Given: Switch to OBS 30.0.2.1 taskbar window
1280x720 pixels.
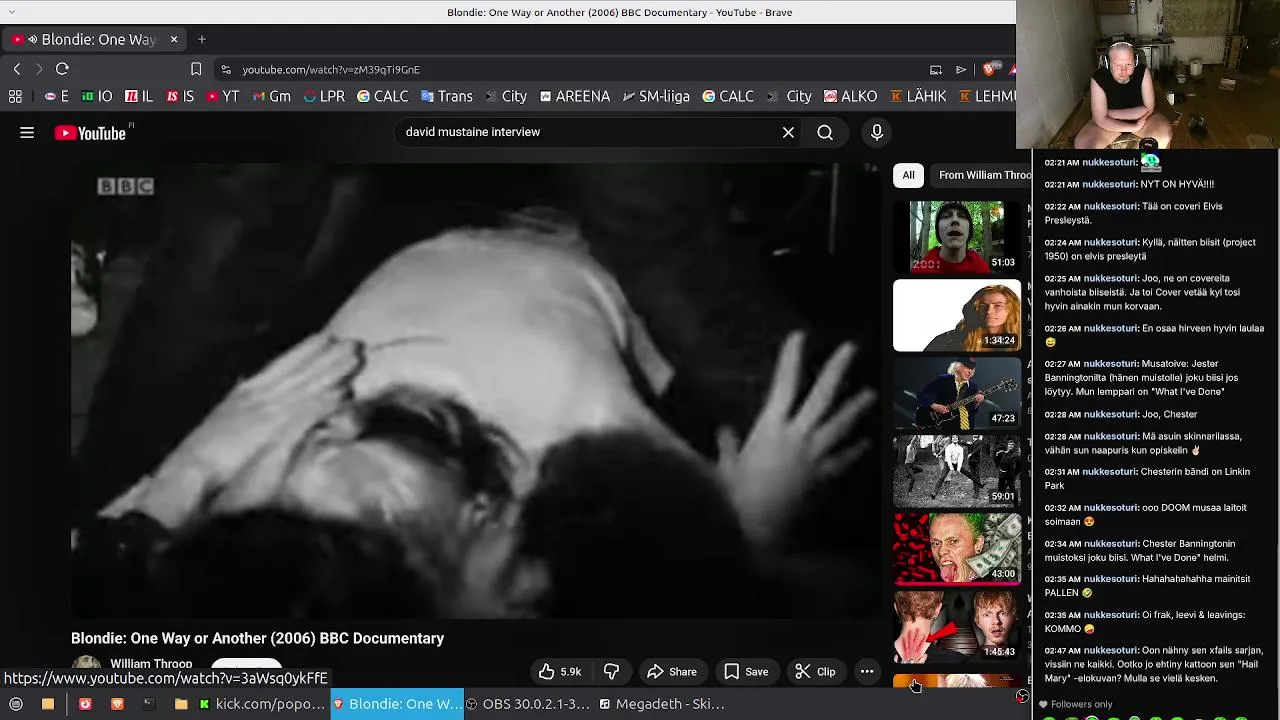Looking at the screenshot, I should pyautogui.click(x=529, y=704).
